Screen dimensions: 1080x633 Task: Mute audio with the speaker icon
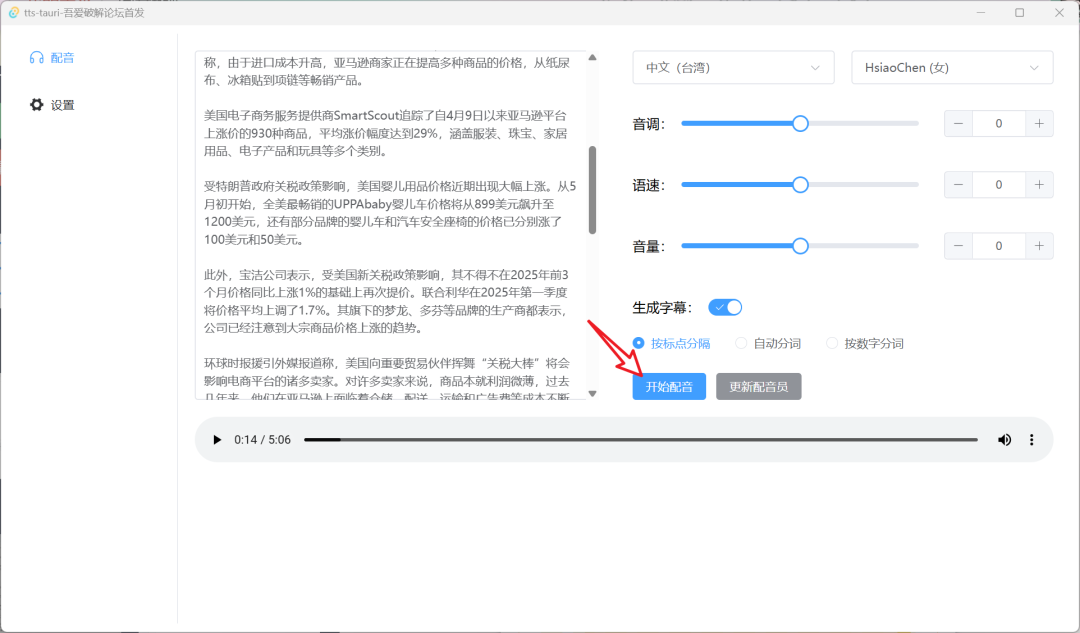click(x=1004, y=439)
